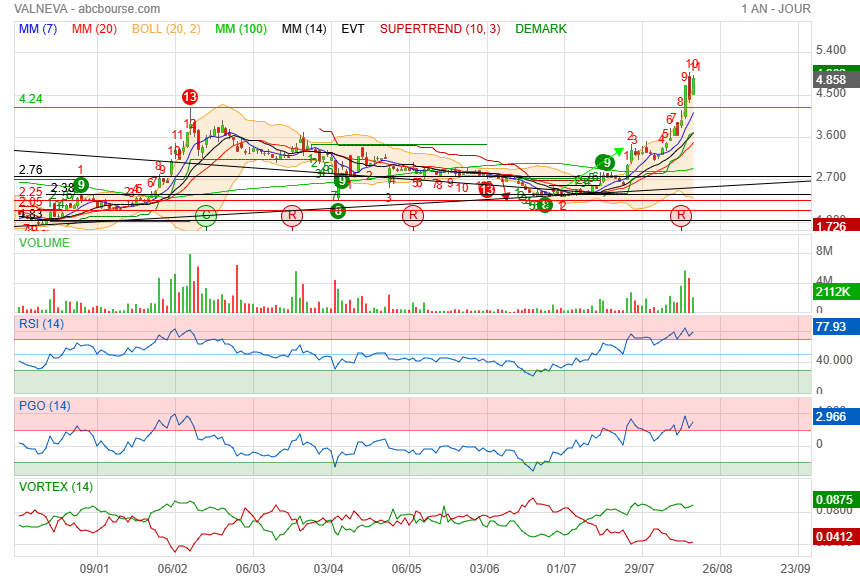Click the 06/02 date axis label

(172, 569)
